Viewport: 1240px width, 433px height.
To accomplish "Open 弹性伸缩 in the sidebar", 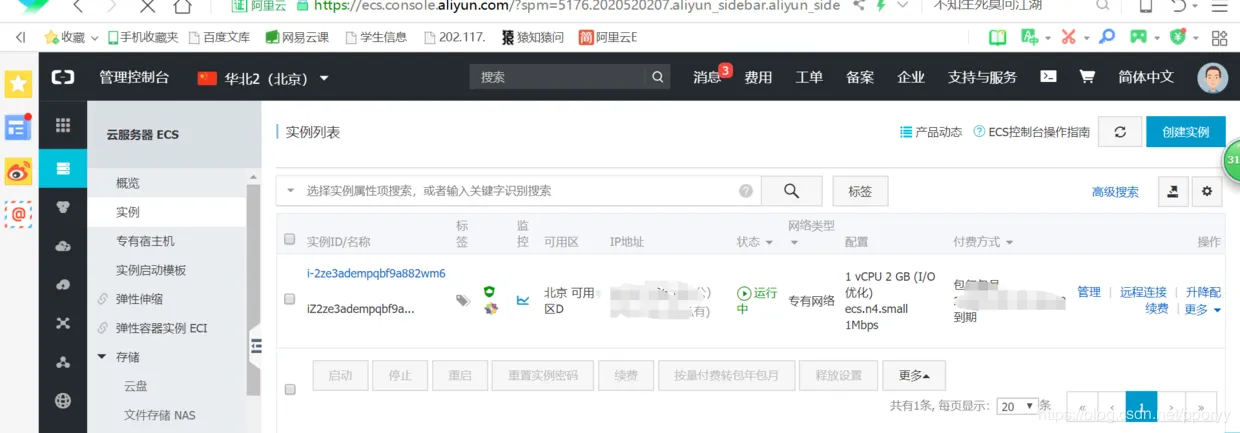I will (x=139, y=299).
